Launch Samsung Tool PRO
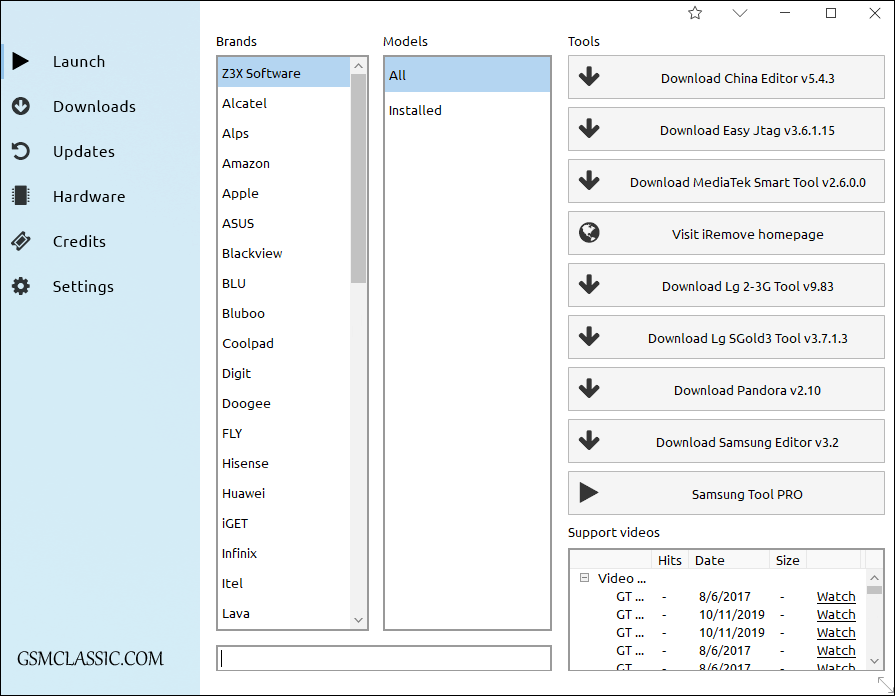The height and width of the screenshot is (696, 895). coord(726,493)
